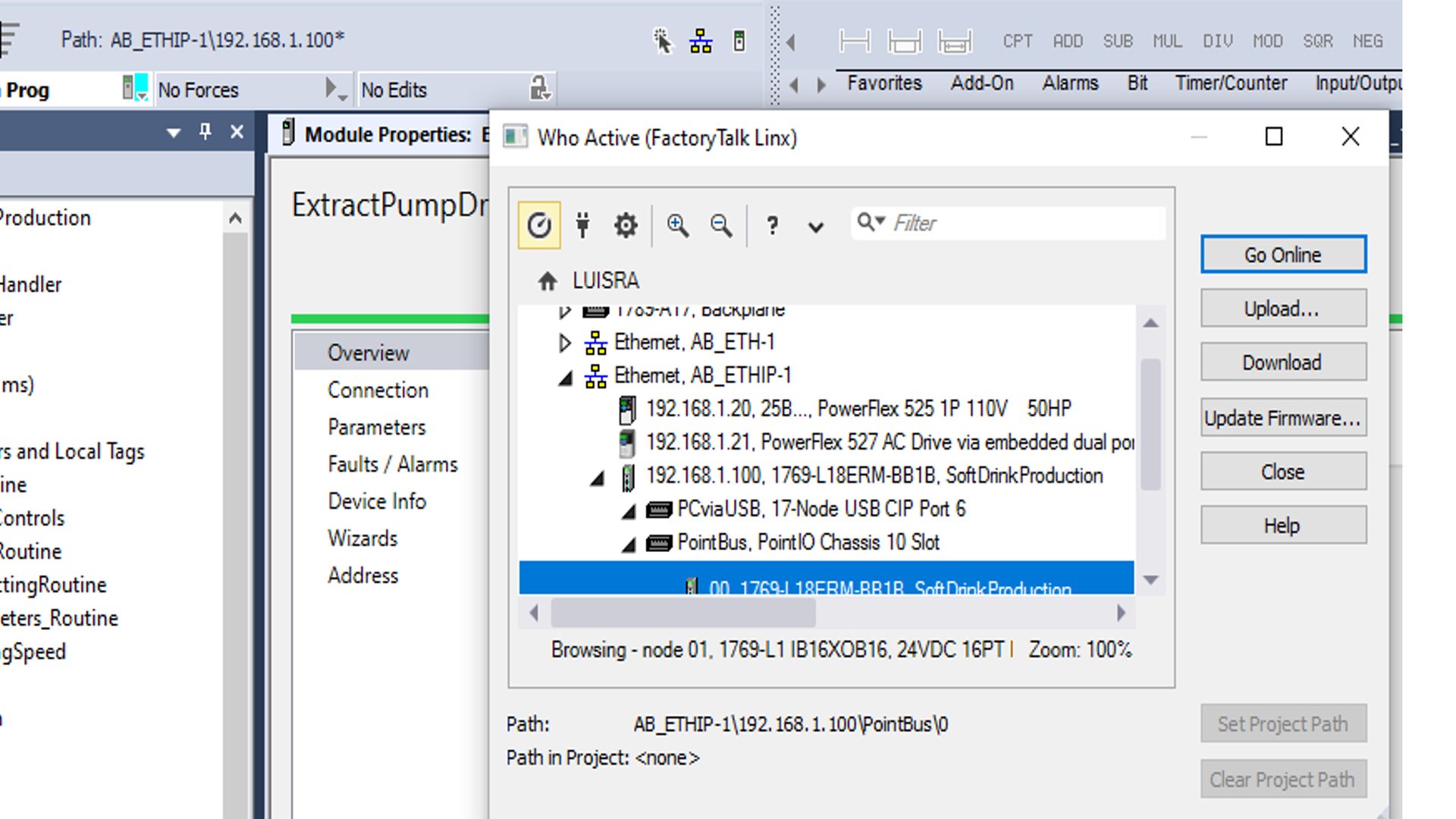Click the Ethernet AB_ETHIP-1 network icon
Image resolution: width=1456 pixels, height=819 pixels.
(595, 376)
